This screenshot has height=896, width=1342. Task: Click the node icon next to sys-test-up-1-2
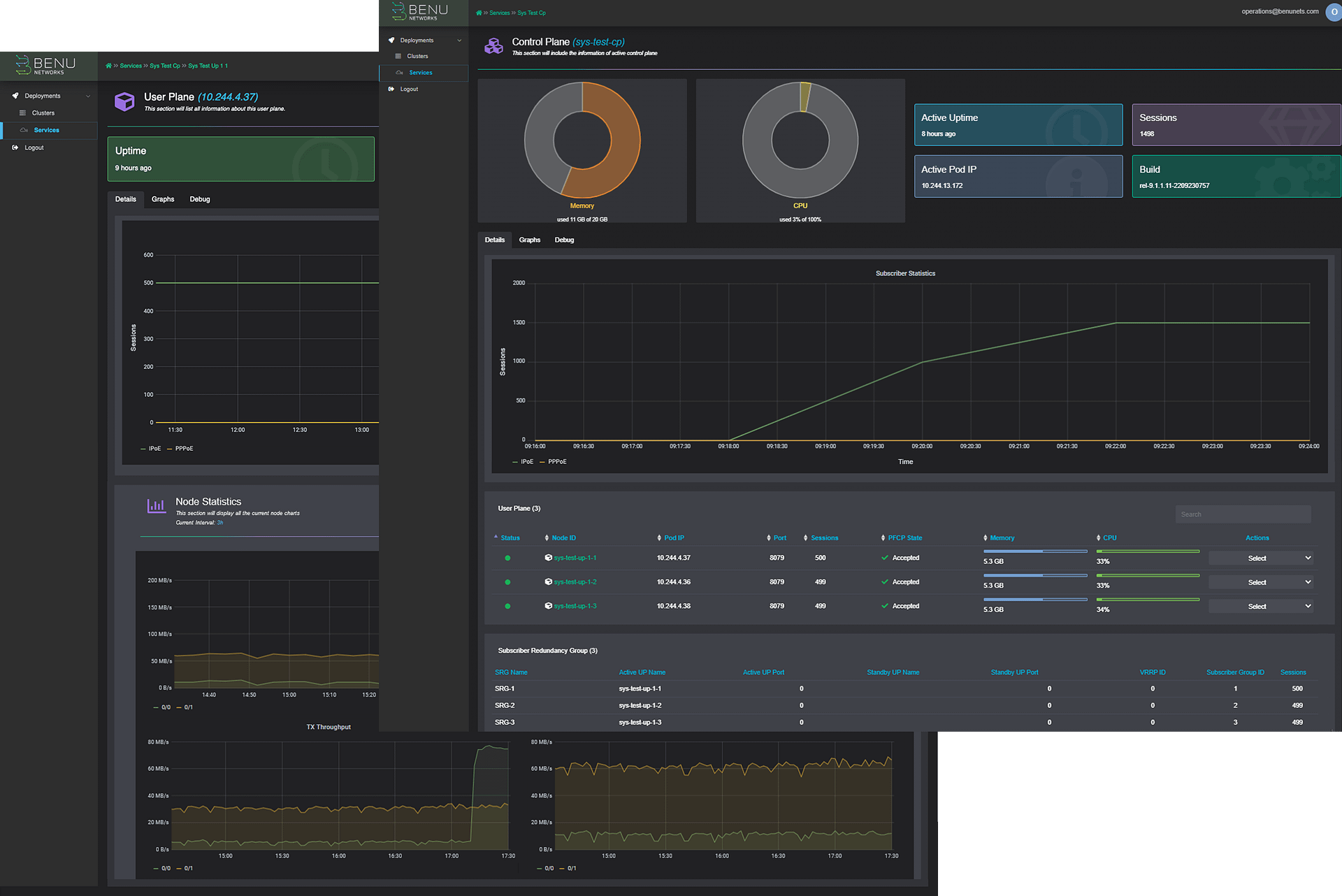549,582
